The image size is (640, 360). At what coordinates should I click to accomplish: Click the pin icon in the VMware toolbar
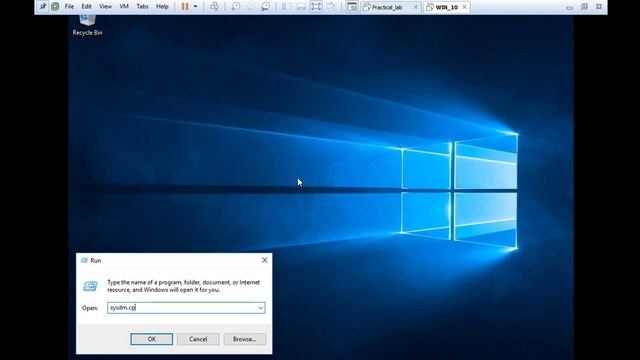pyautogui.click(x=43, y=6)
